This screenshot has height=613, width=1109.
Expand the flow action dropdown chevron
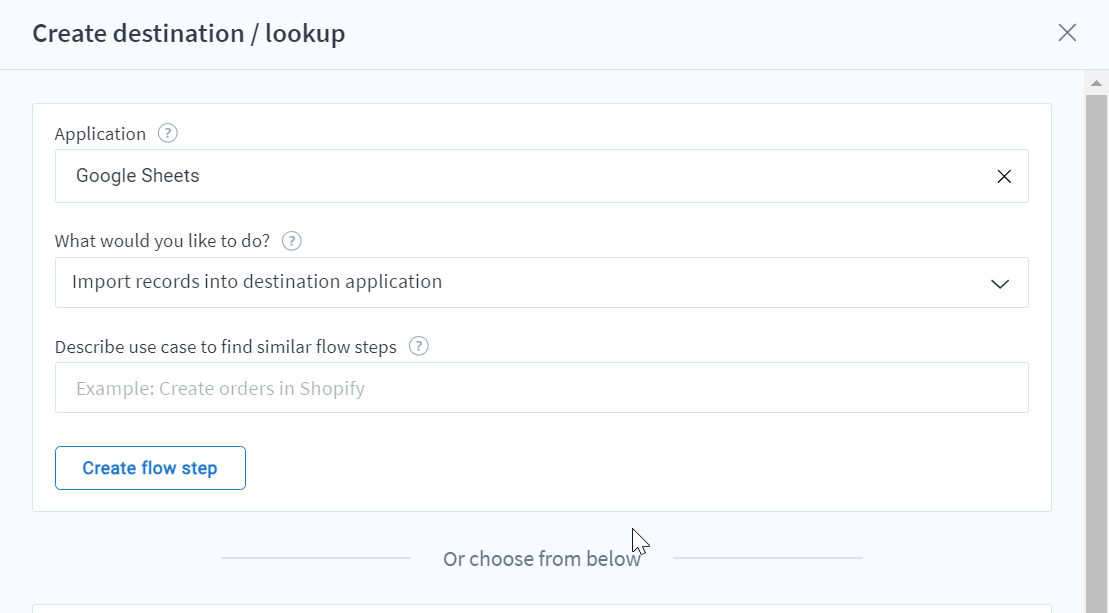[999, 283]
